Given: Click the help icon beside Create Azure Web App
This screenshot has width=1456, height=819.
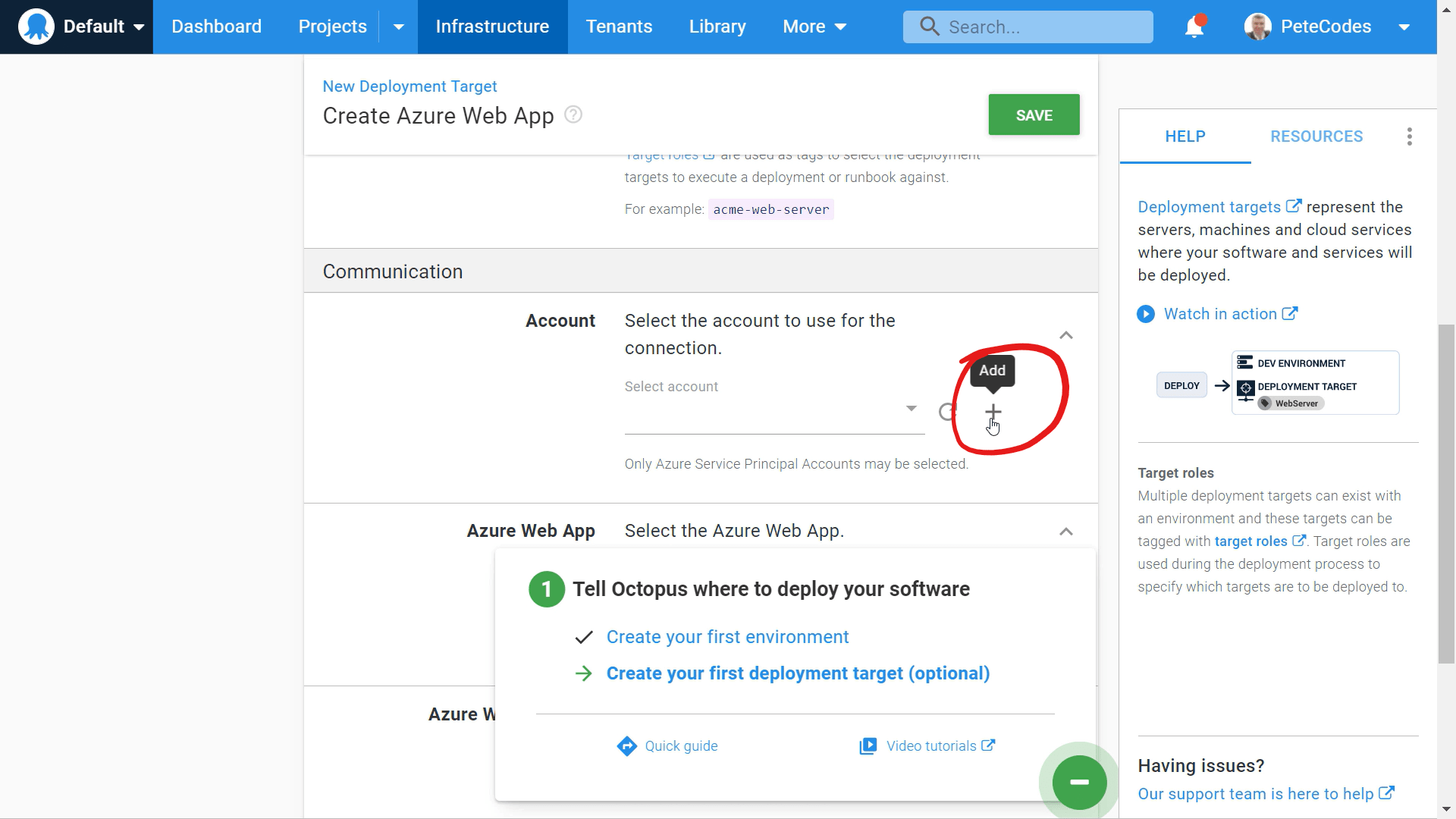Looking at the screenshot, I should click(573, 115).
